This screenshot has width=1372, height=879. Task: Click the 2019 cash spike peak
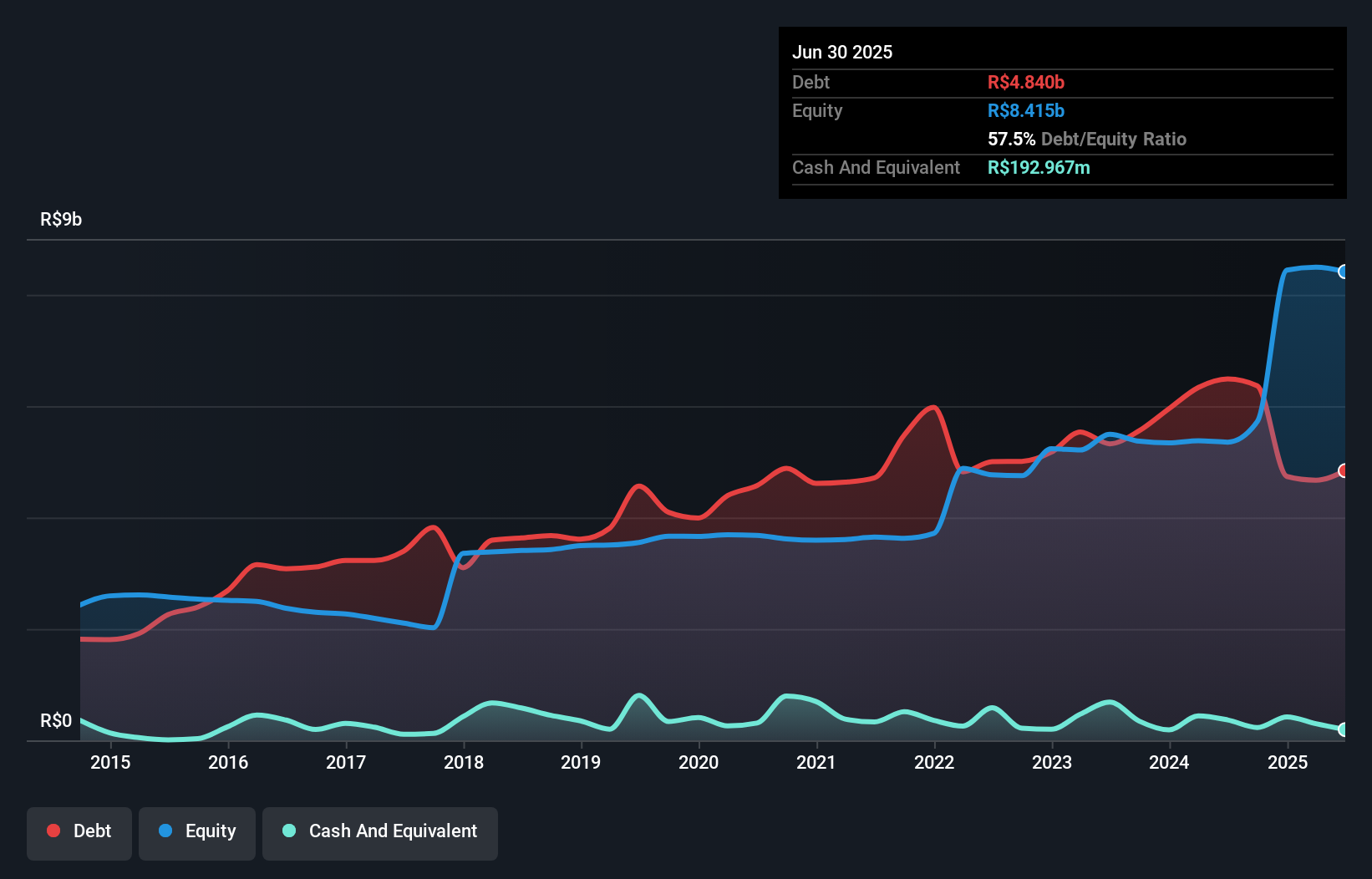(640, 695)
